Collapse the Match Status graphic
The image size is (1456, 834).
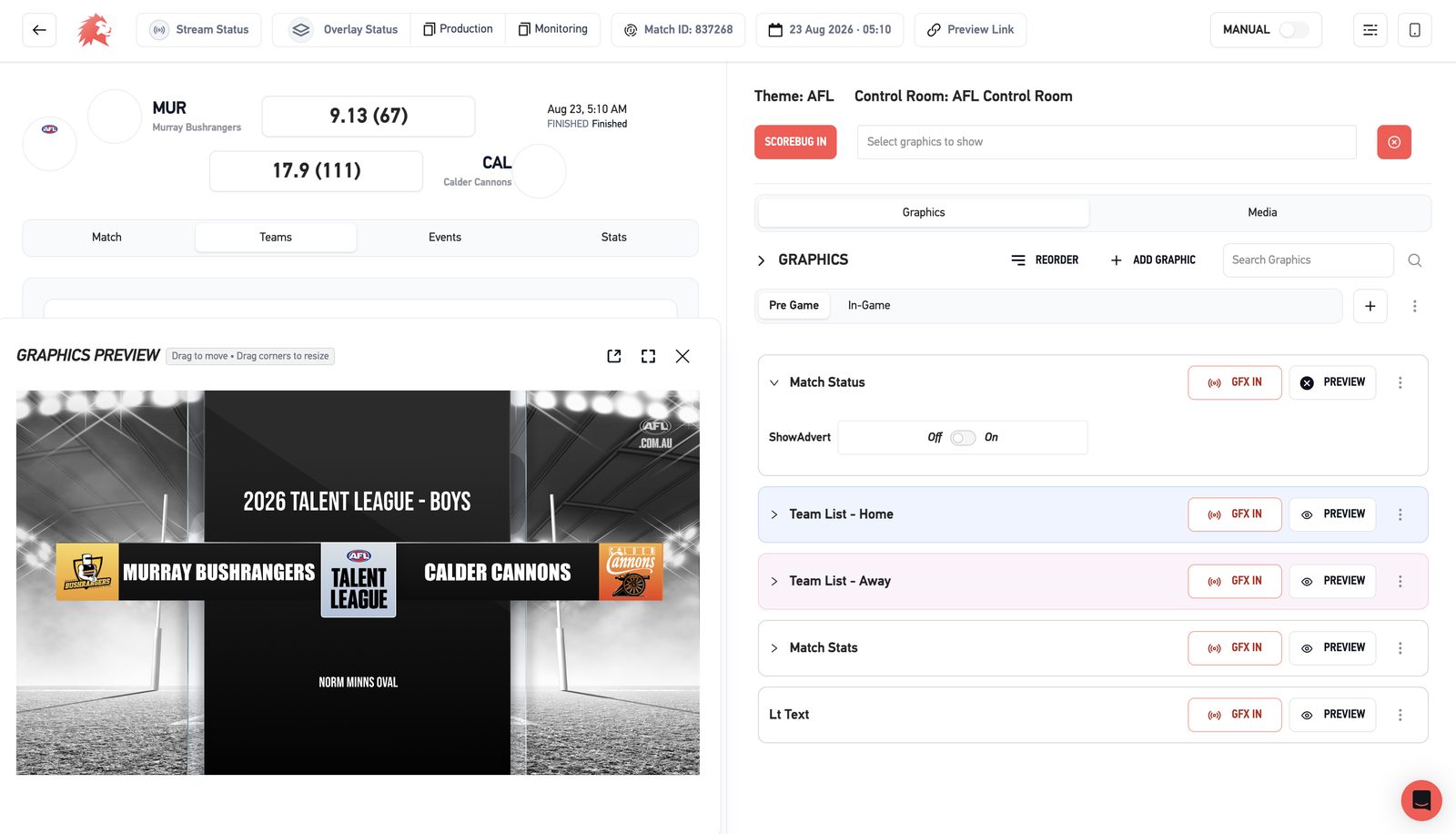point(774,383)
